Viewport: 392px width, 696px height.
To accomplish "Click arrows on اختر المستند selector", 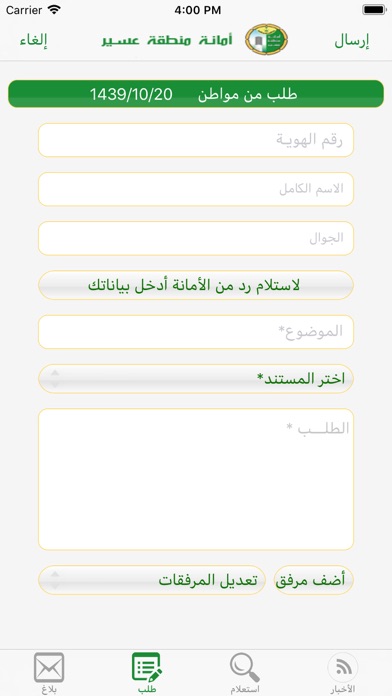I will click(55, 379).
